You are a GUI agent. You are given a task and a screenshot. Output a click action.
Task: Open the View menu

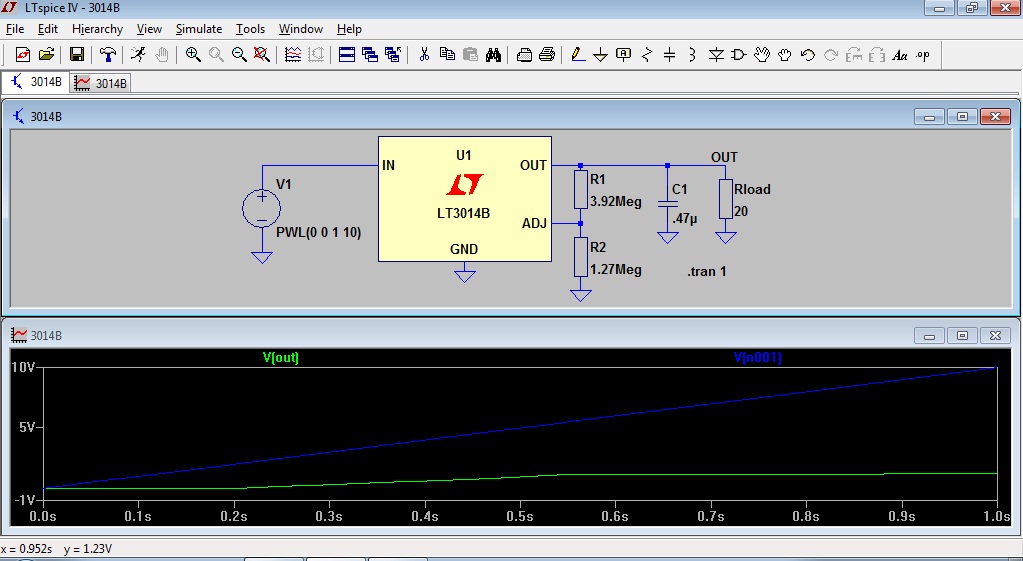click(x=149, y=29)
